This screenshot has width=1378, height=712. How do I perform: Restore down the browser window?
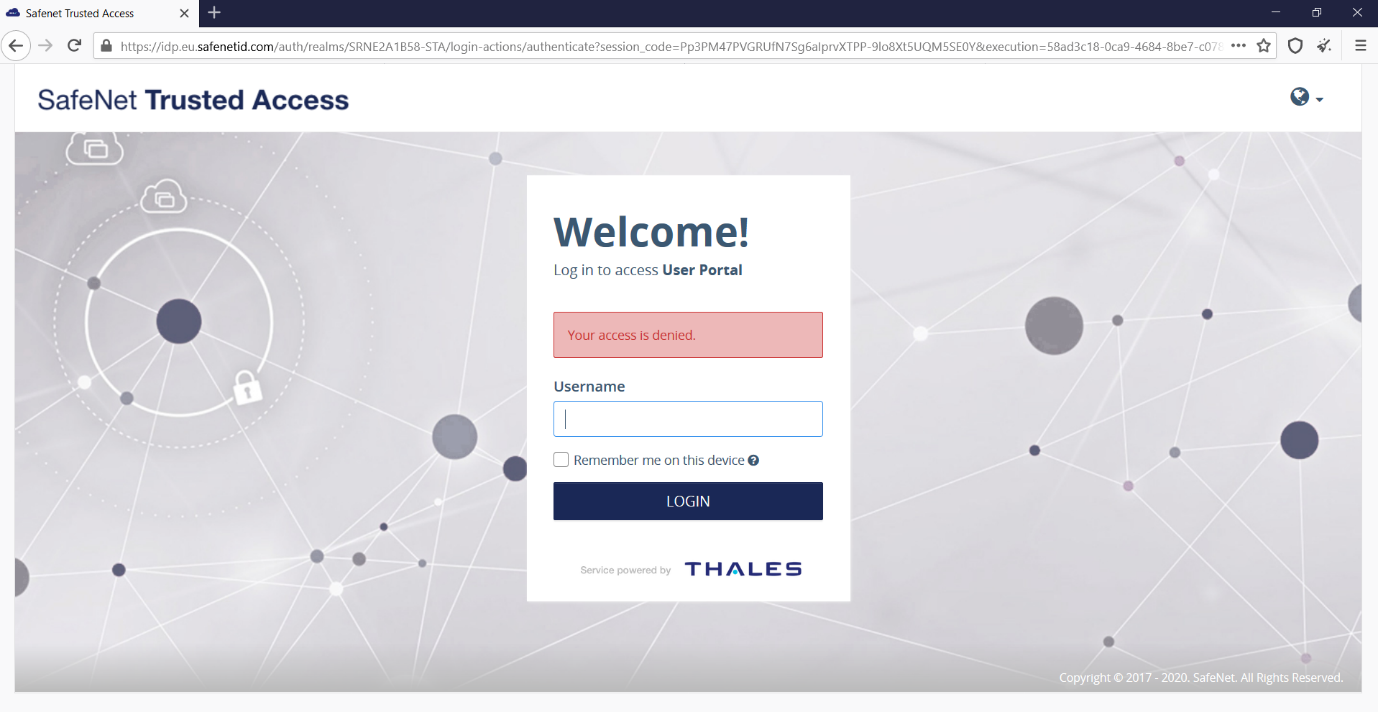1316,13
